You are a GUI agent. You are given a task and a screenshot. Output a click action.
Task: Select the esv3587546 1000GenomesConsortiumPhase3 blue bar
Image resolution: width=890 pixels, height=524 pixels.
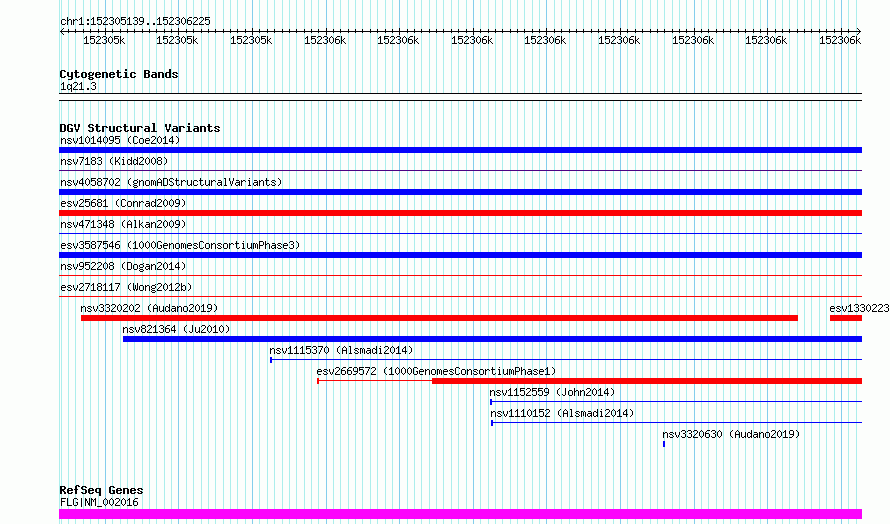click(460, 255)
